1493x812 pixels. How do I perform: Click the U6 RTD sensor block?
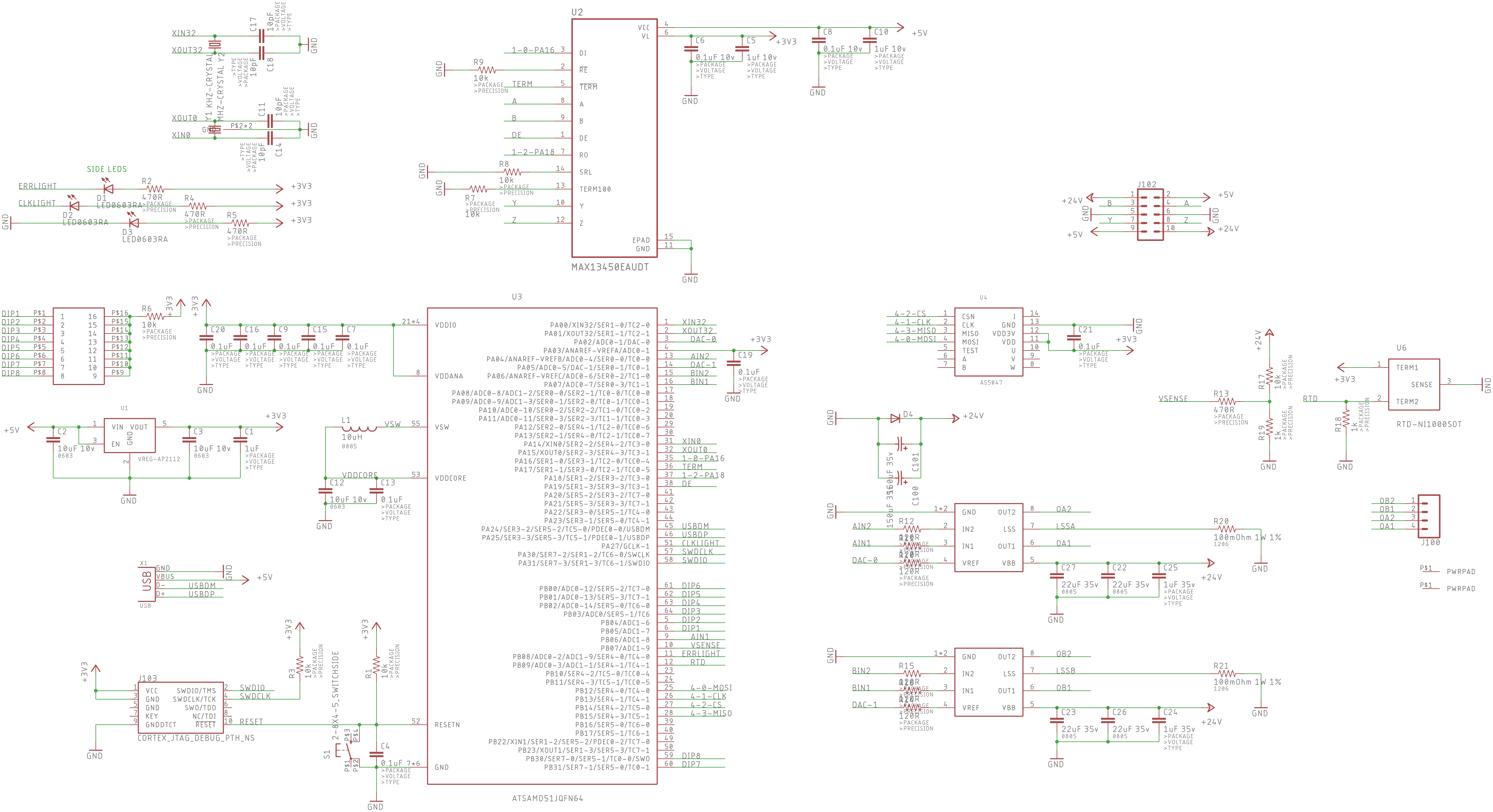click(x=1414, y=384)
